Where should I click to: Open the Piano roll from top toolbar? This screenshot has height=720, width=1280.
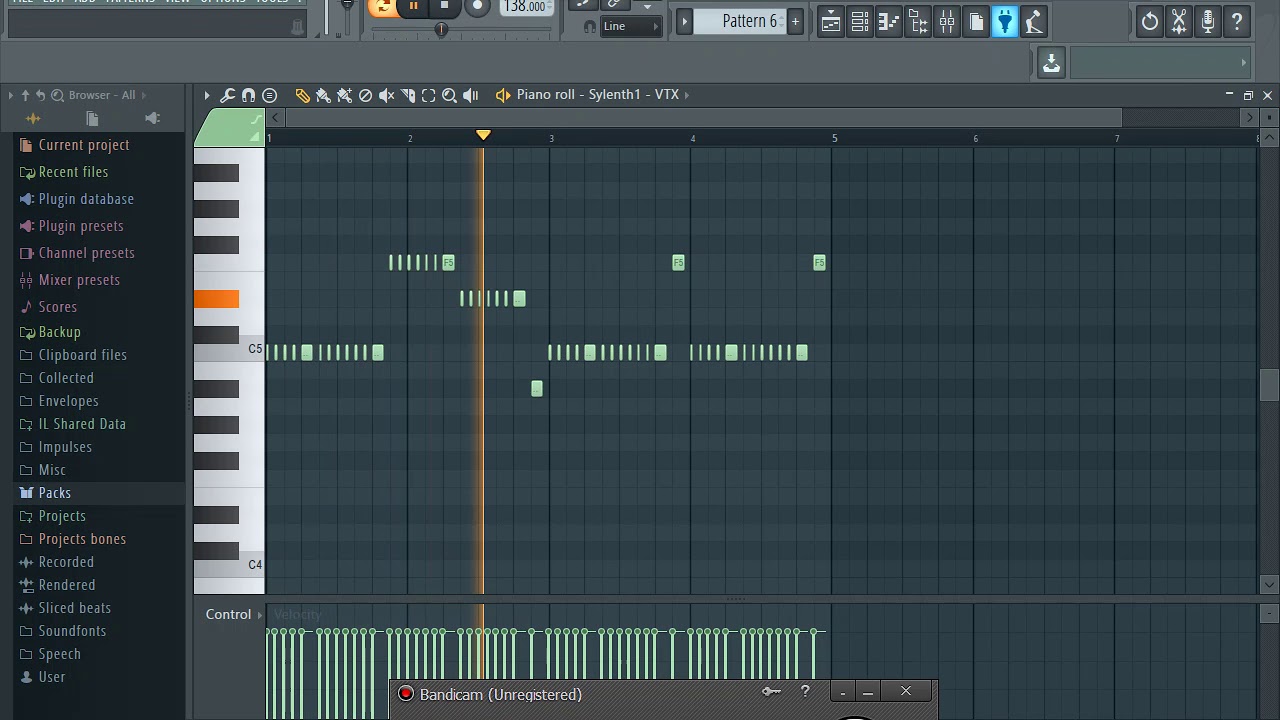coord(888,21)
